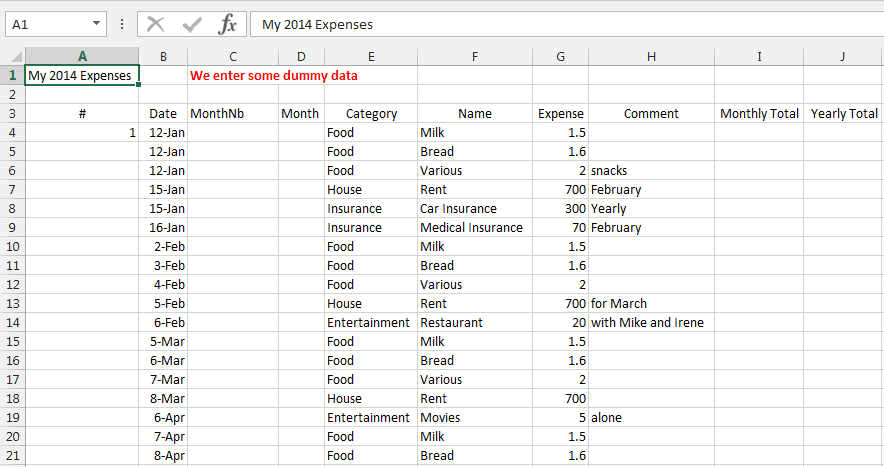Select row 3 header
The height and width of the screenshot is (467, 884).
pos(13,113)
